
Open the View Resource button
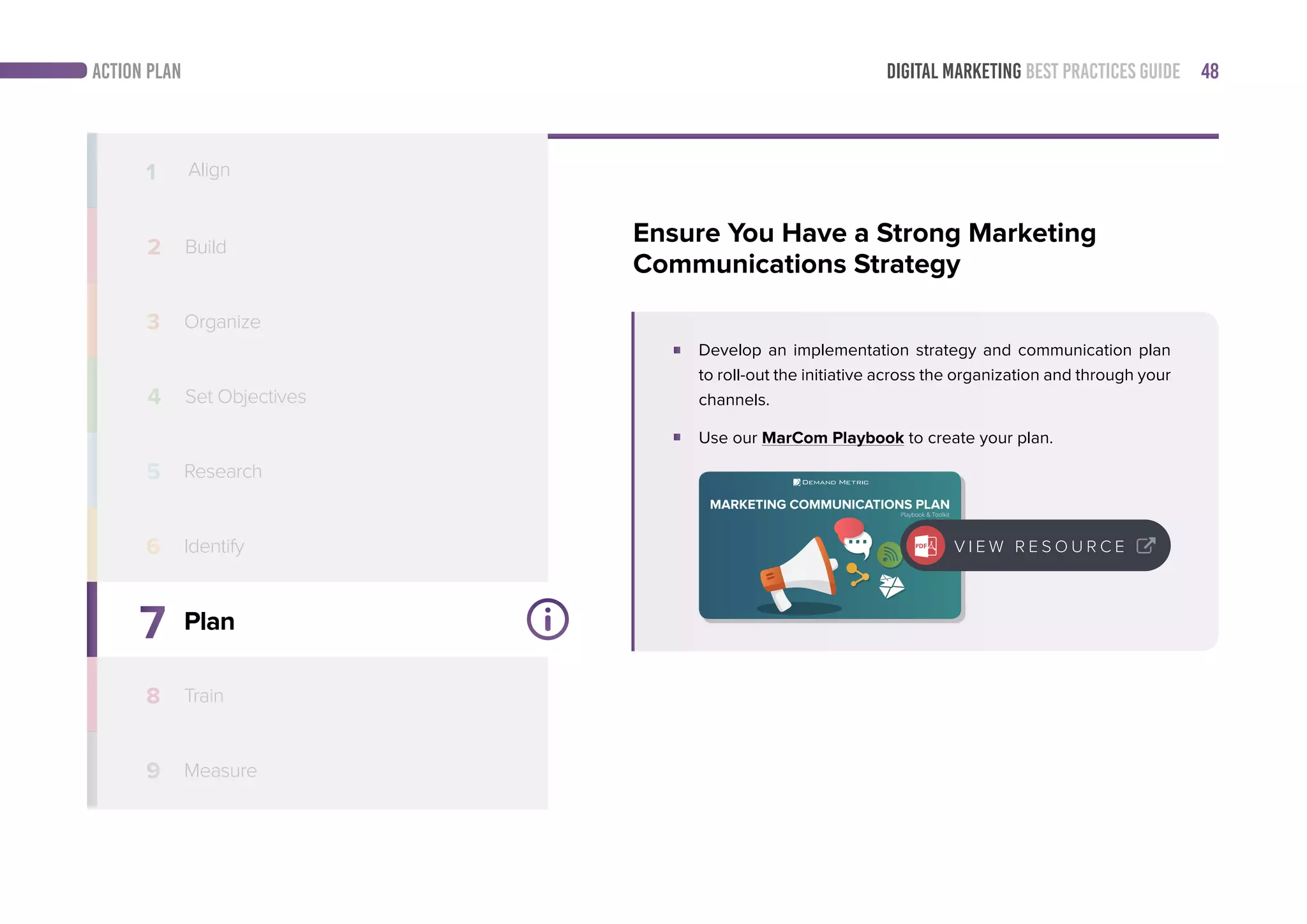click(1035, 546)
